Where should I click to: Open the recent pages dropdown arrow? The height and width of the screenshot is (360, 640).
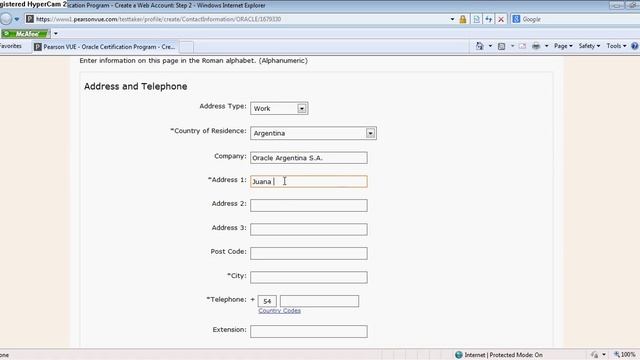[x=16, y=19]
